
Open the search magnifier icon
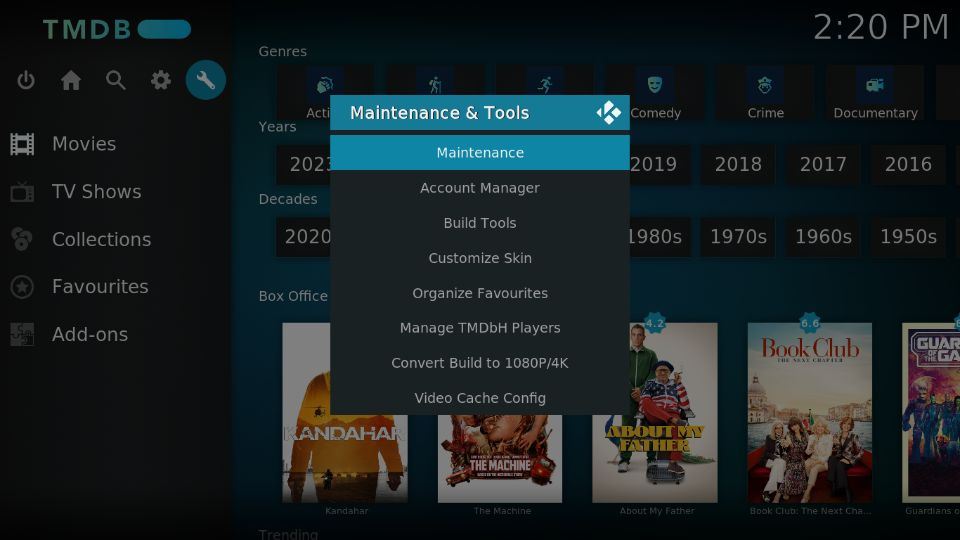116,80
